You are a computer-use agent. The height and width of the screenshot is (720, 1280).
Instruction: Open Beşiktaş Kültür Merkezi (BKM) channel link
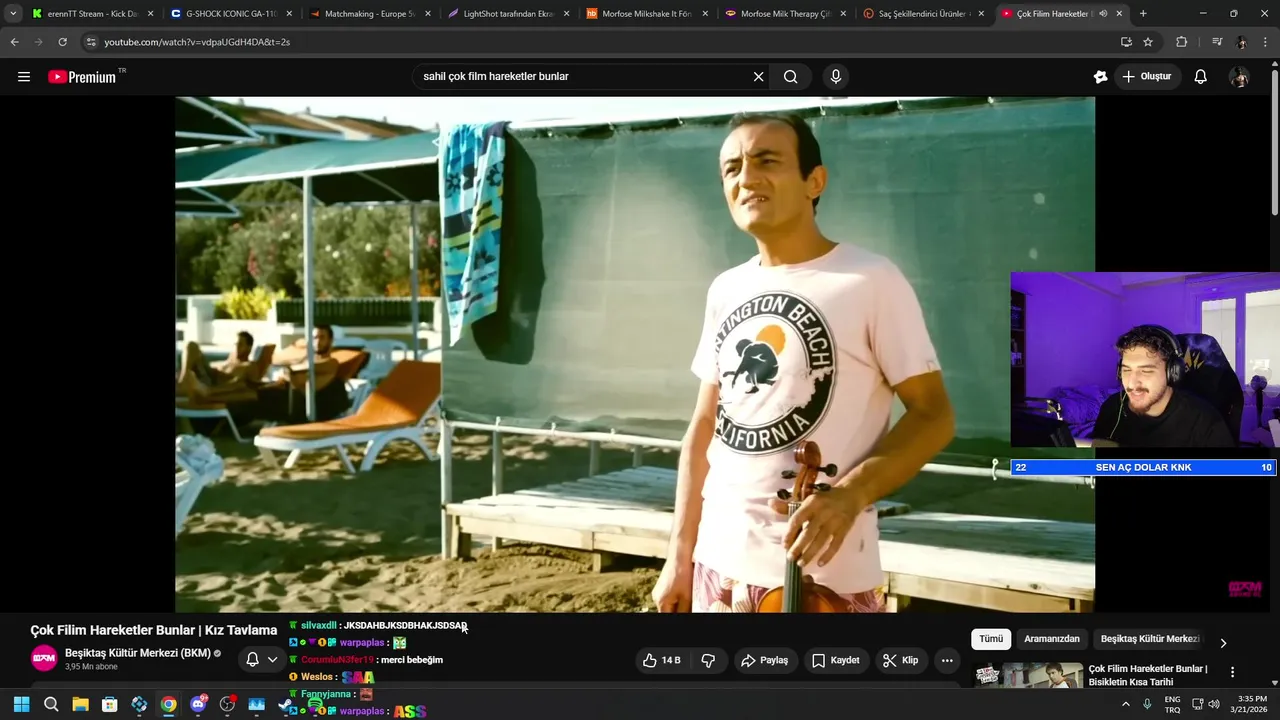(138, 653)
